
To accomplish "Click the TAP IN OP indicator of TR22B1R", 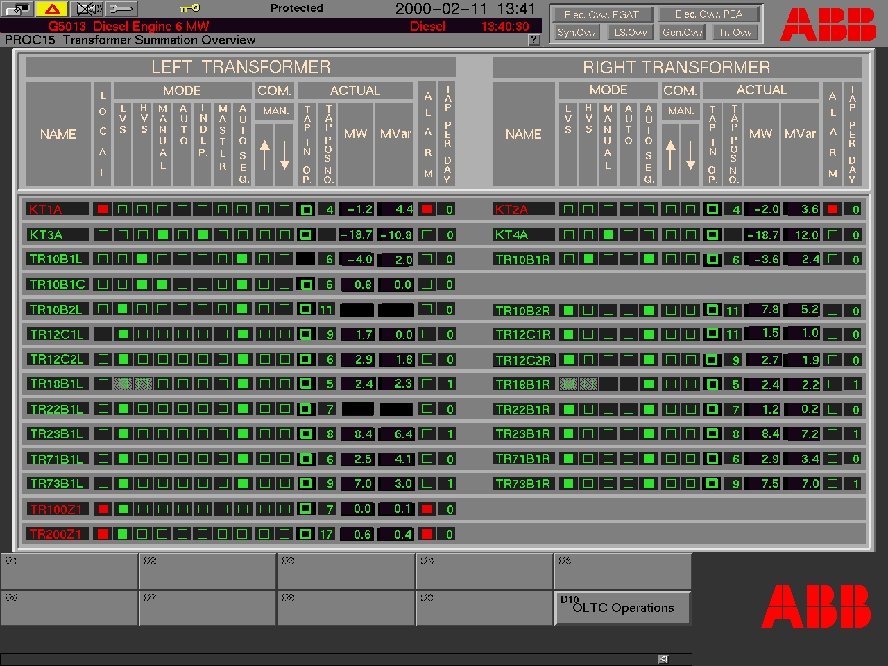I will pos(712,409).
